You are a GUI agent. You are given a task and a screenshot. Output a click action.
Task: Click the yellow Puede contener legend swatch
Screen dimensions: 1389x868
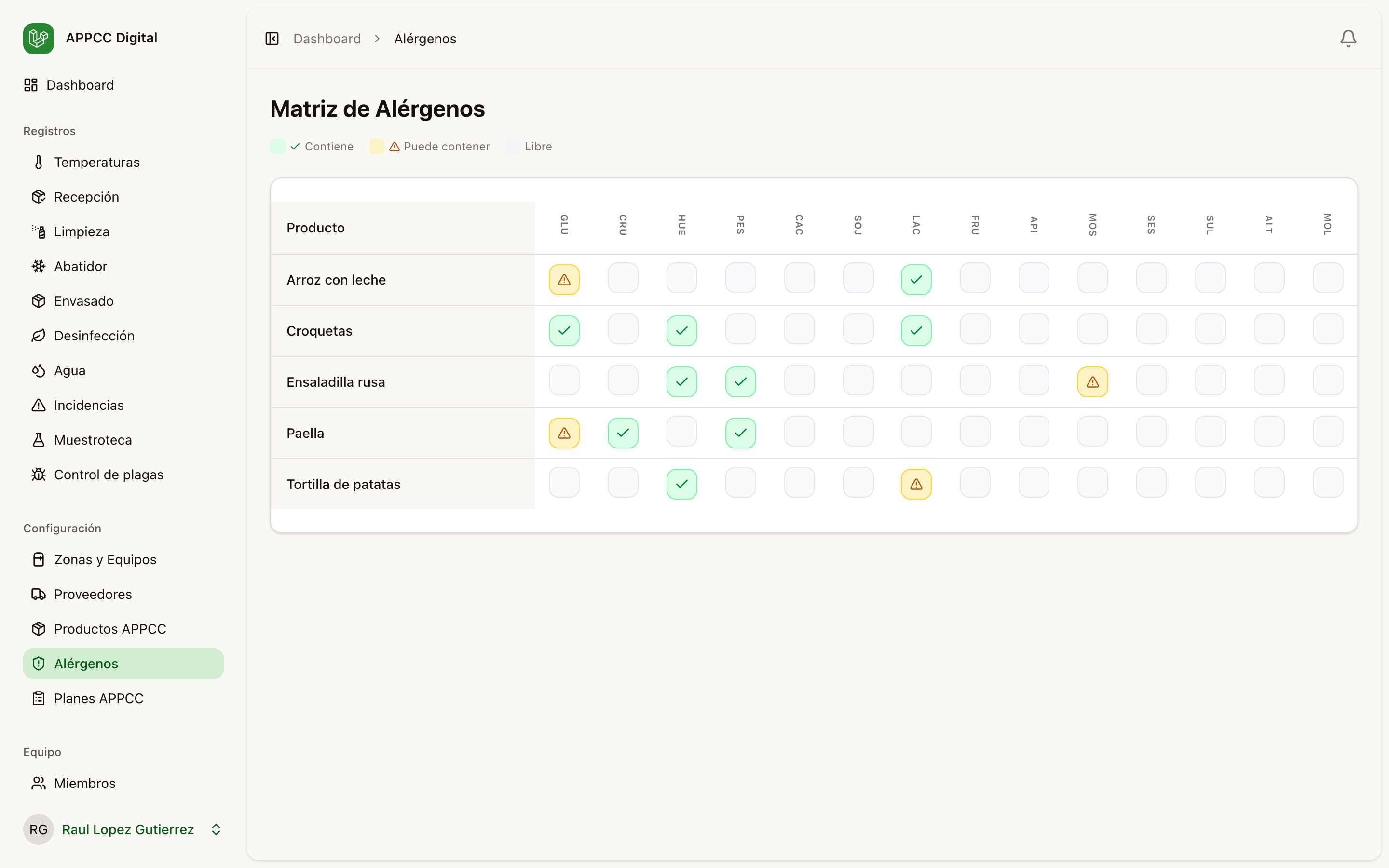click(377, 147)
